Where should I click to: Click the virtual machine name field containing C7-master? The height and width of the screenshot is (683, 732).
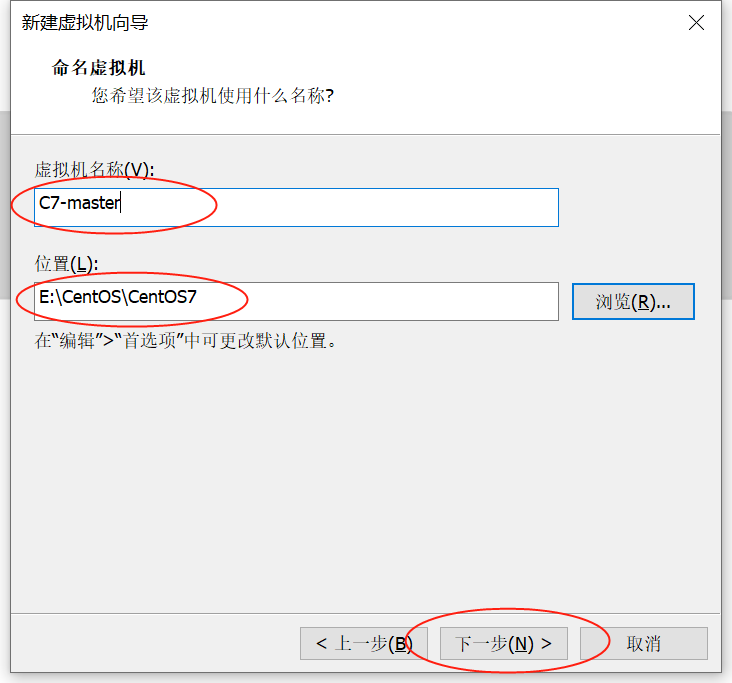click(x=296, y=207)
